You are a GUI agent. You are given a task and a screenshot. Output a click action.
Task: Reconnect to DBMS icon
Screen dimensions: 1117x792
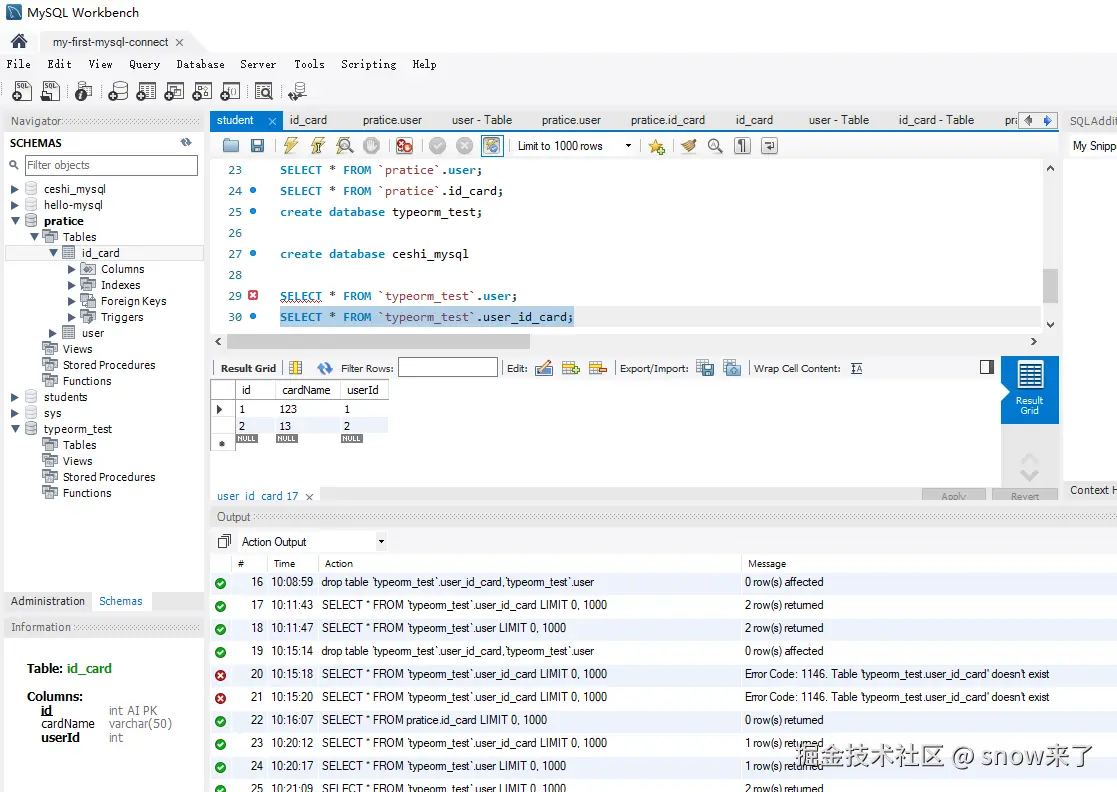[297, 90]
